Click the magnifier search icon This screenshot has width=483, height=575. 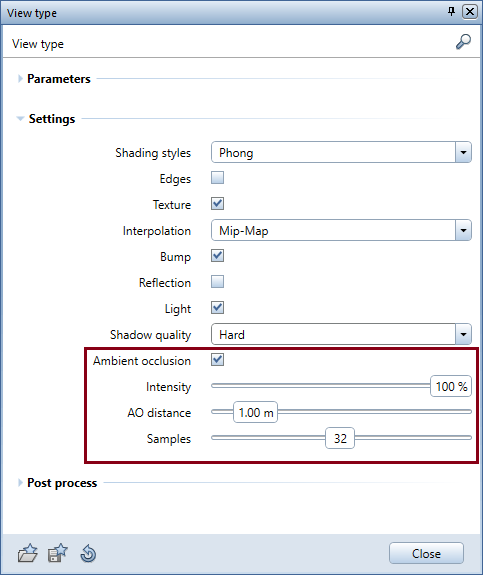click(x=463, y=42)
